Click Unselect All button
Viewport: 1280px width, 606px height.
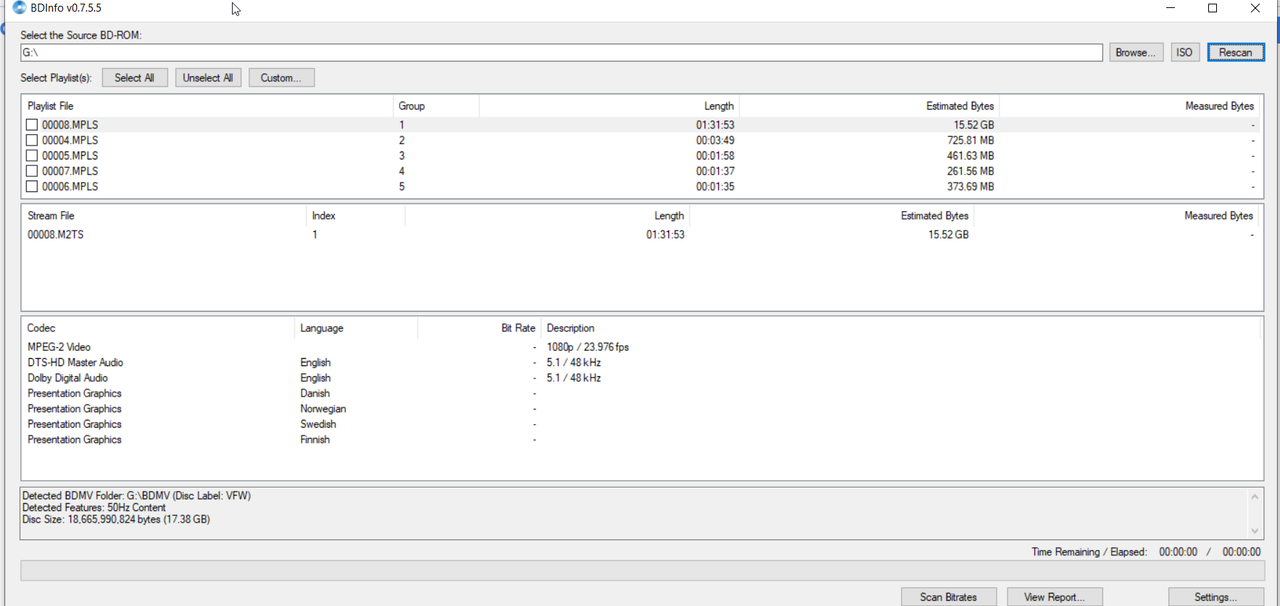[x=208, y=78]
